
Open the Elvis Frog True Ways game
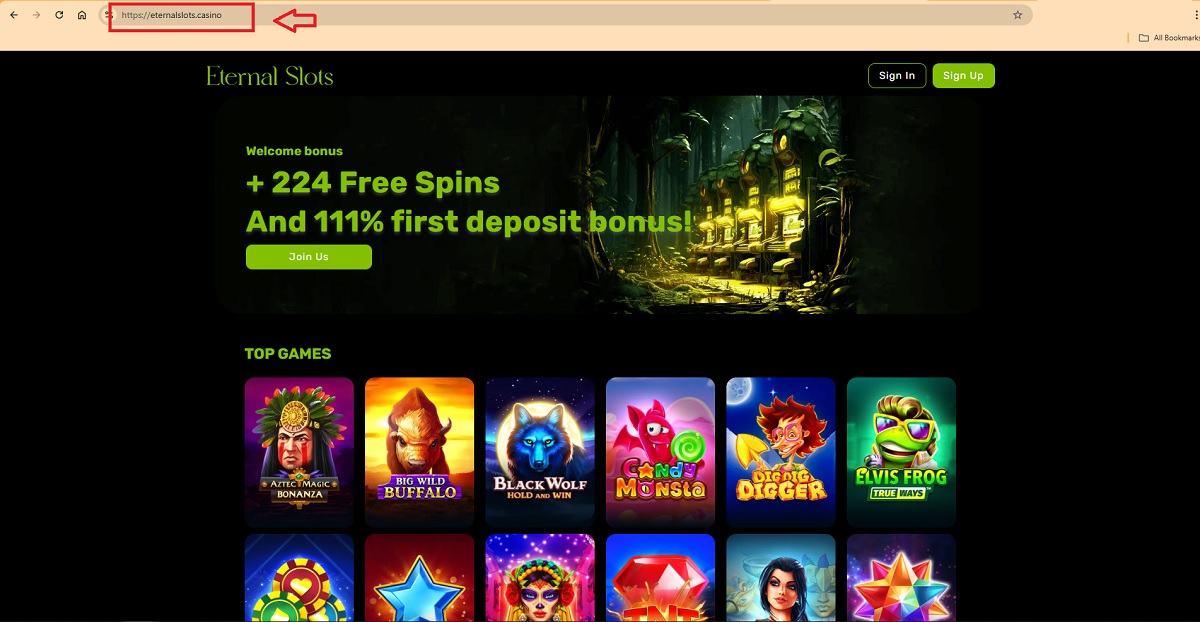pos(901,452)
